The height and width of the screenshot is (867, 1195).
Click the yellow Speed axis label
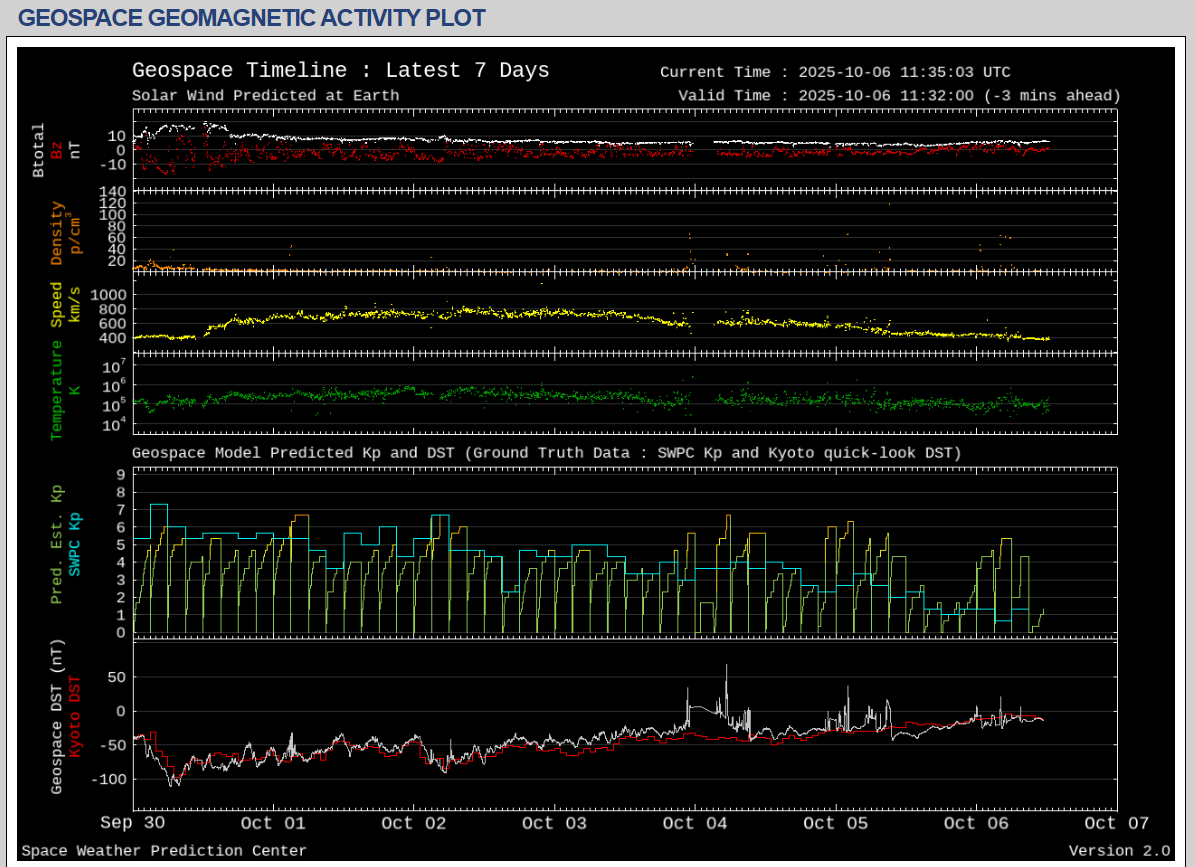pos(57,305)
